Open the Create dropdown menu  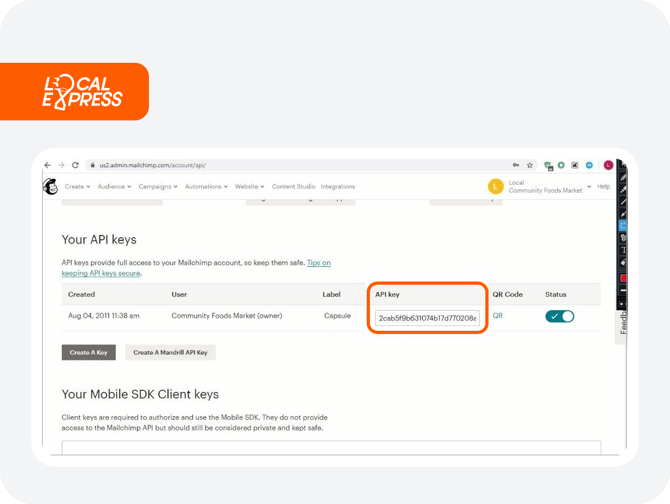click(x=77, y=187)
